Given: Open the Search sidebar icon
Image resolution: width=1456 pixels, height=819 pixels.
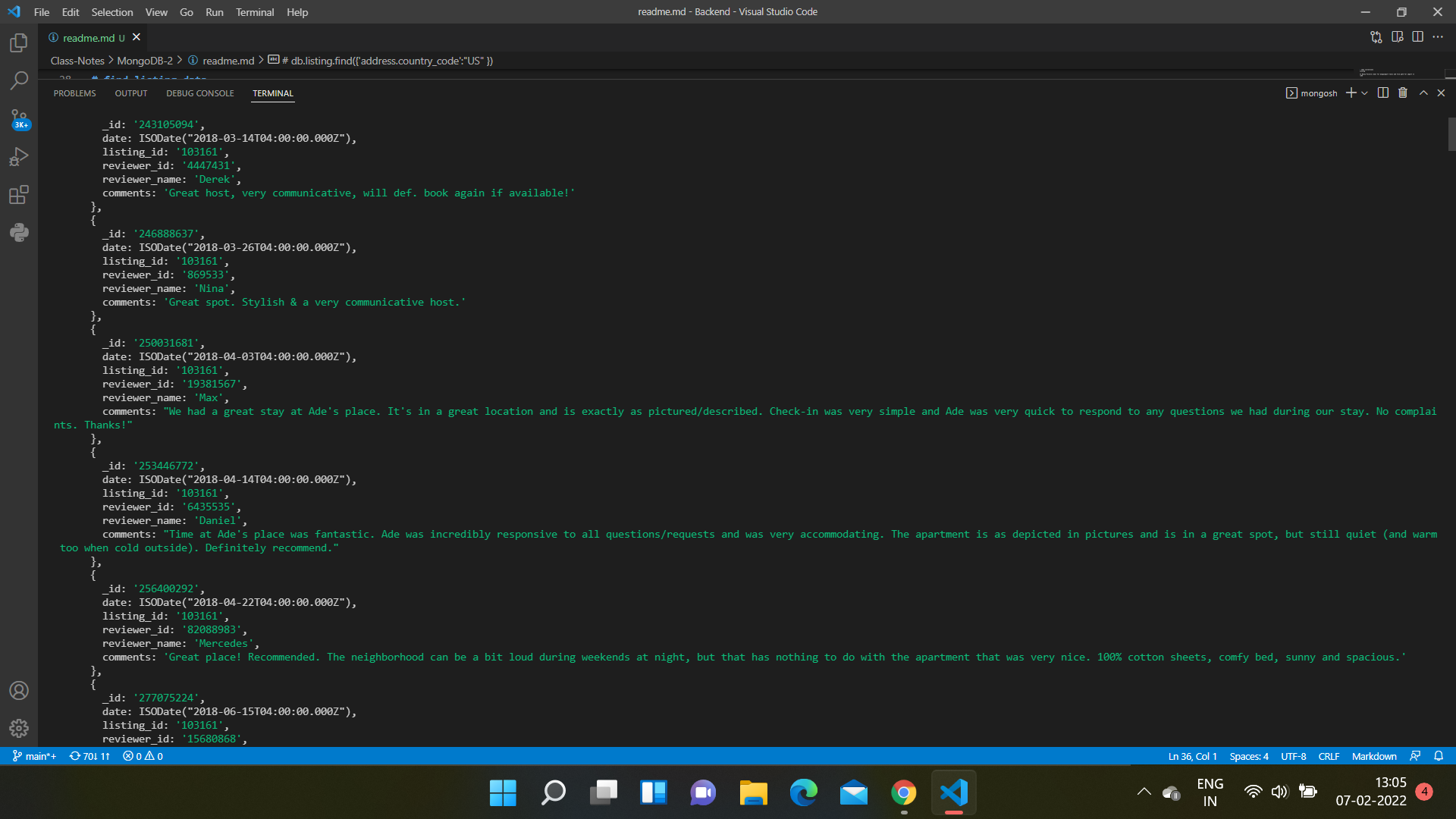Looking at the screenshot, I should pos(18,80).
